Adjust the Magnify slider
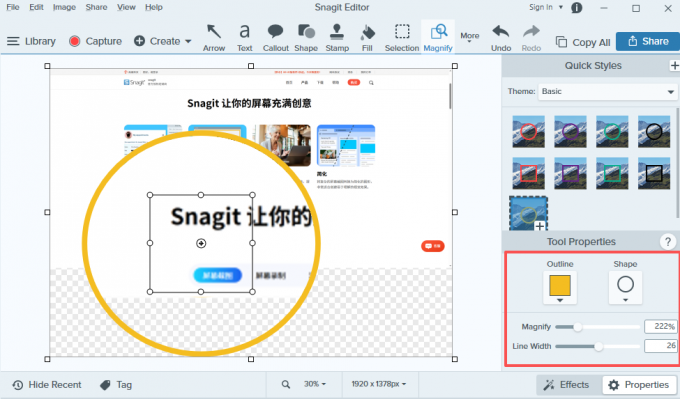 [578, 327]
